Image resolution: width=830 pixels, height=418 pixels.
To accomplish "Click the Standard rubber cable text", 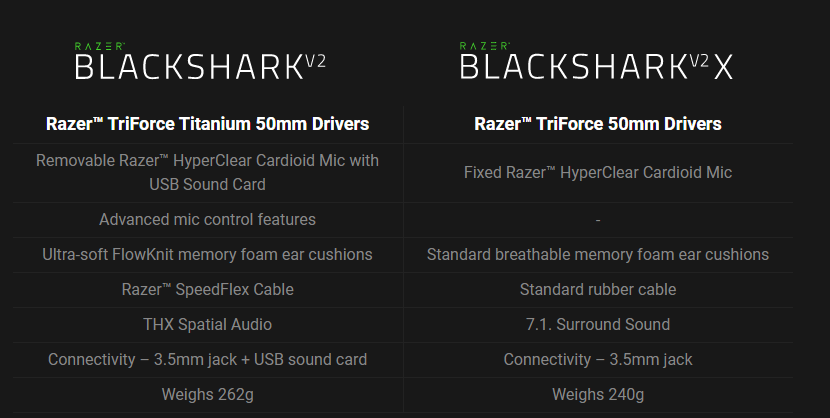I will pos(598,289).
